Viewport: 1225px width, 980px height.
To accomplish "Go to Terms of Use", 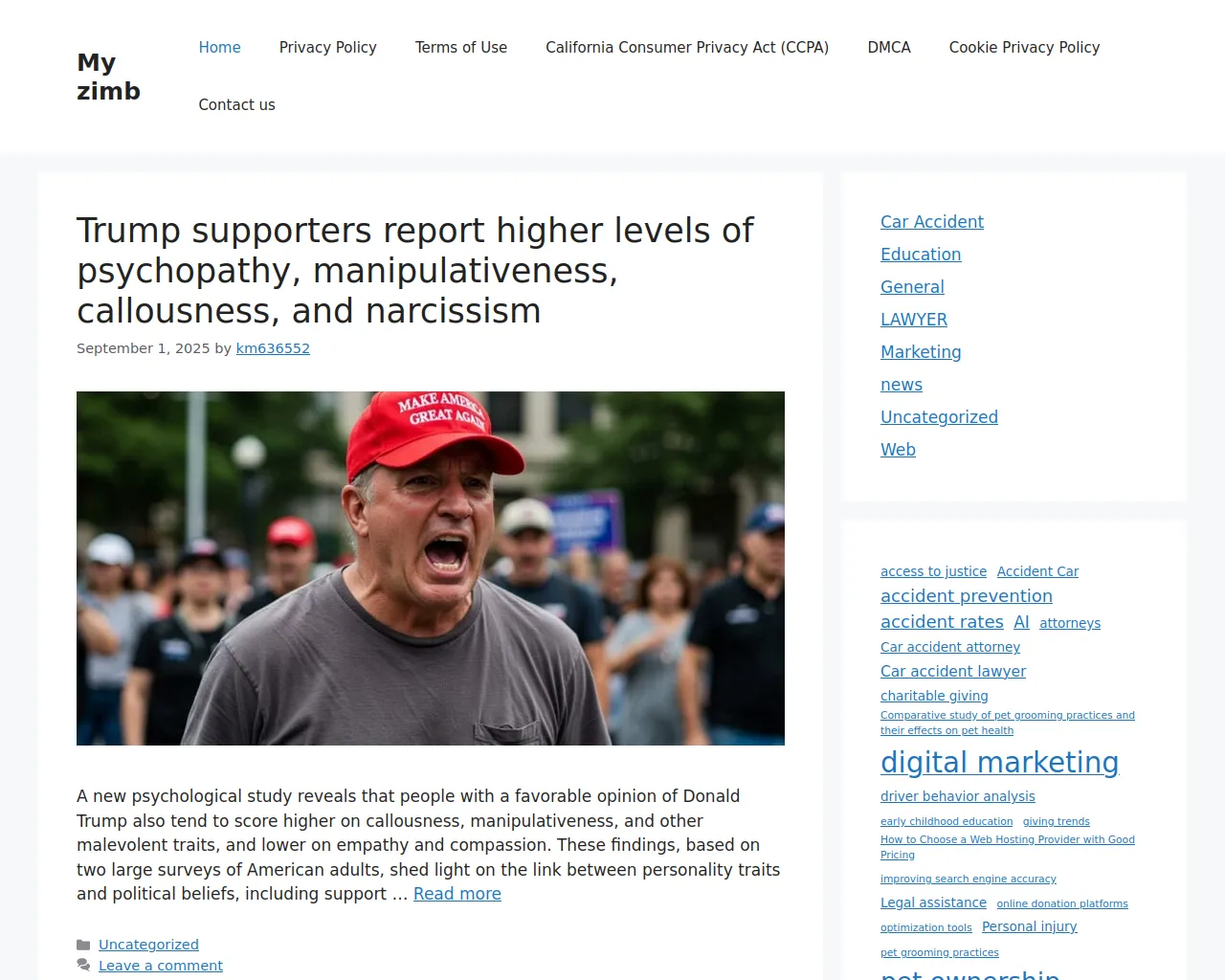I will pyautogui.click(x=461, y=48).
